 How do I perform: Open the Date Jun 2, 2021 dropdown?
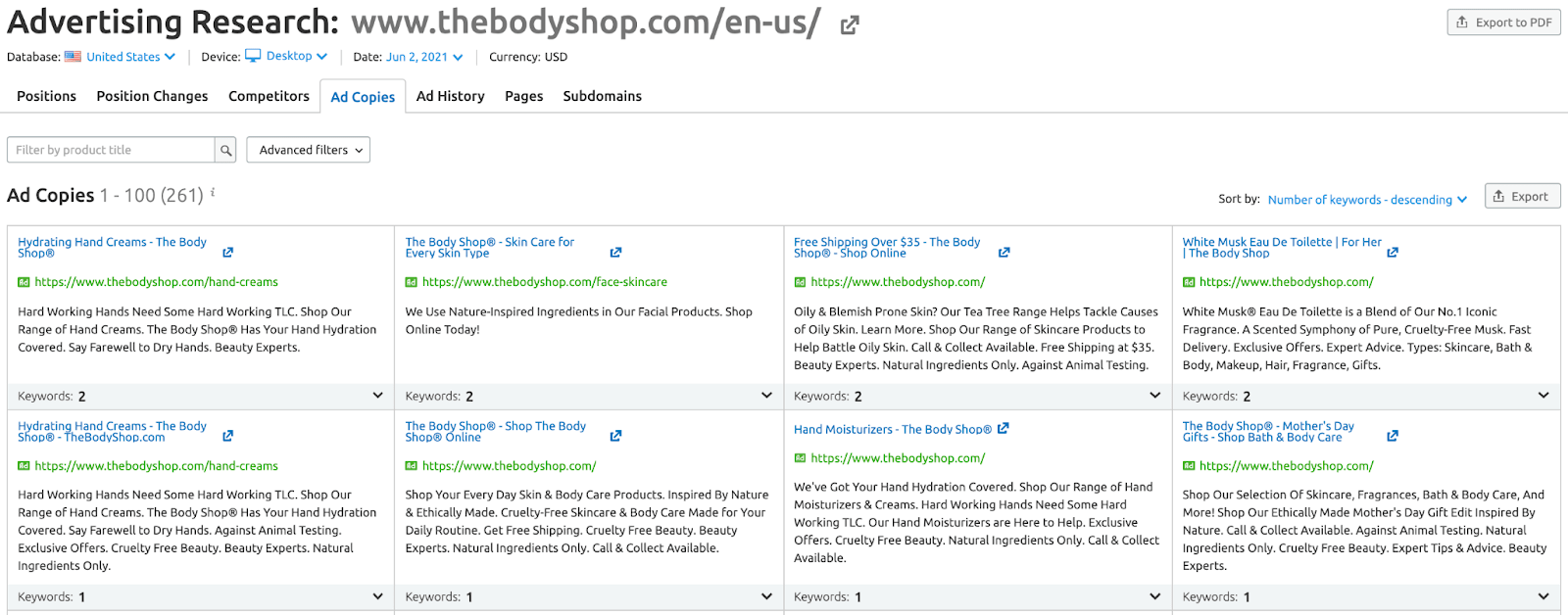(x=424, y=57)
